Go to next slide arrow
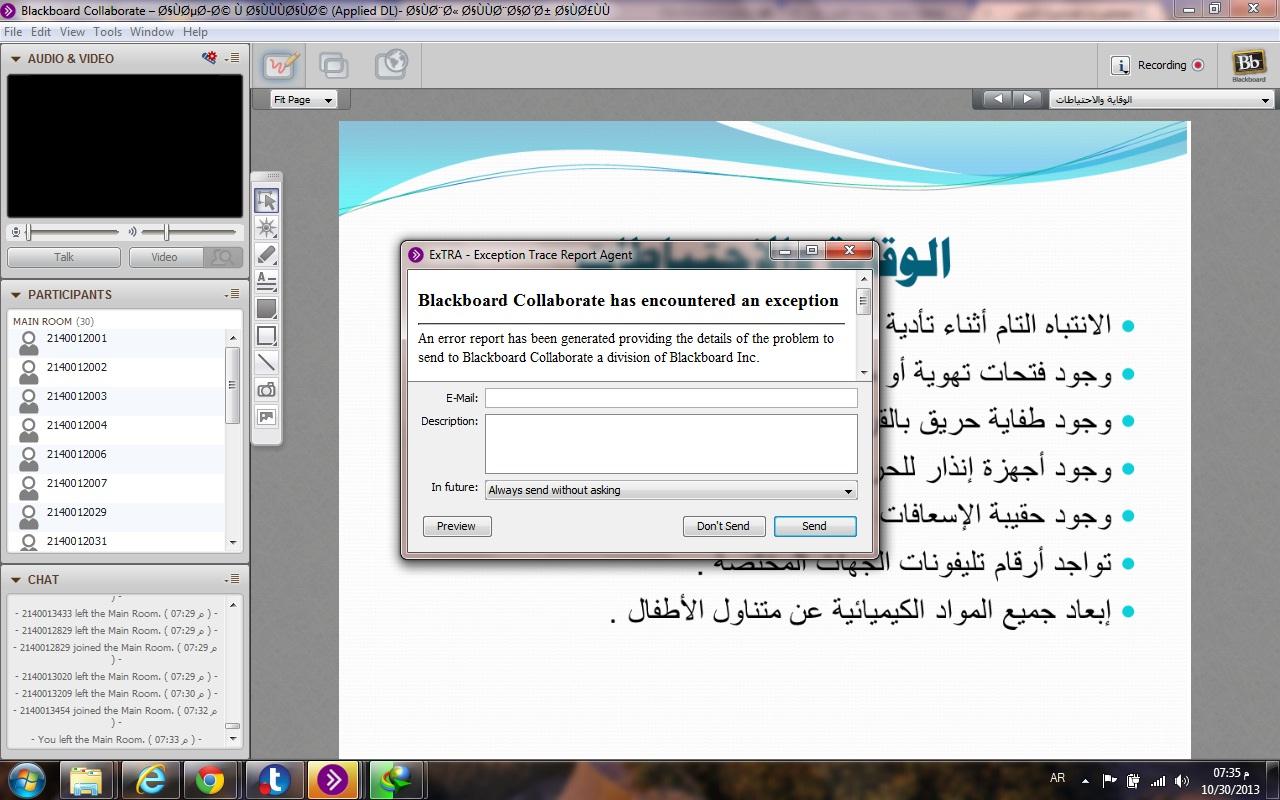This screenshot has width=1280, height=800. tap(1027, 99)
